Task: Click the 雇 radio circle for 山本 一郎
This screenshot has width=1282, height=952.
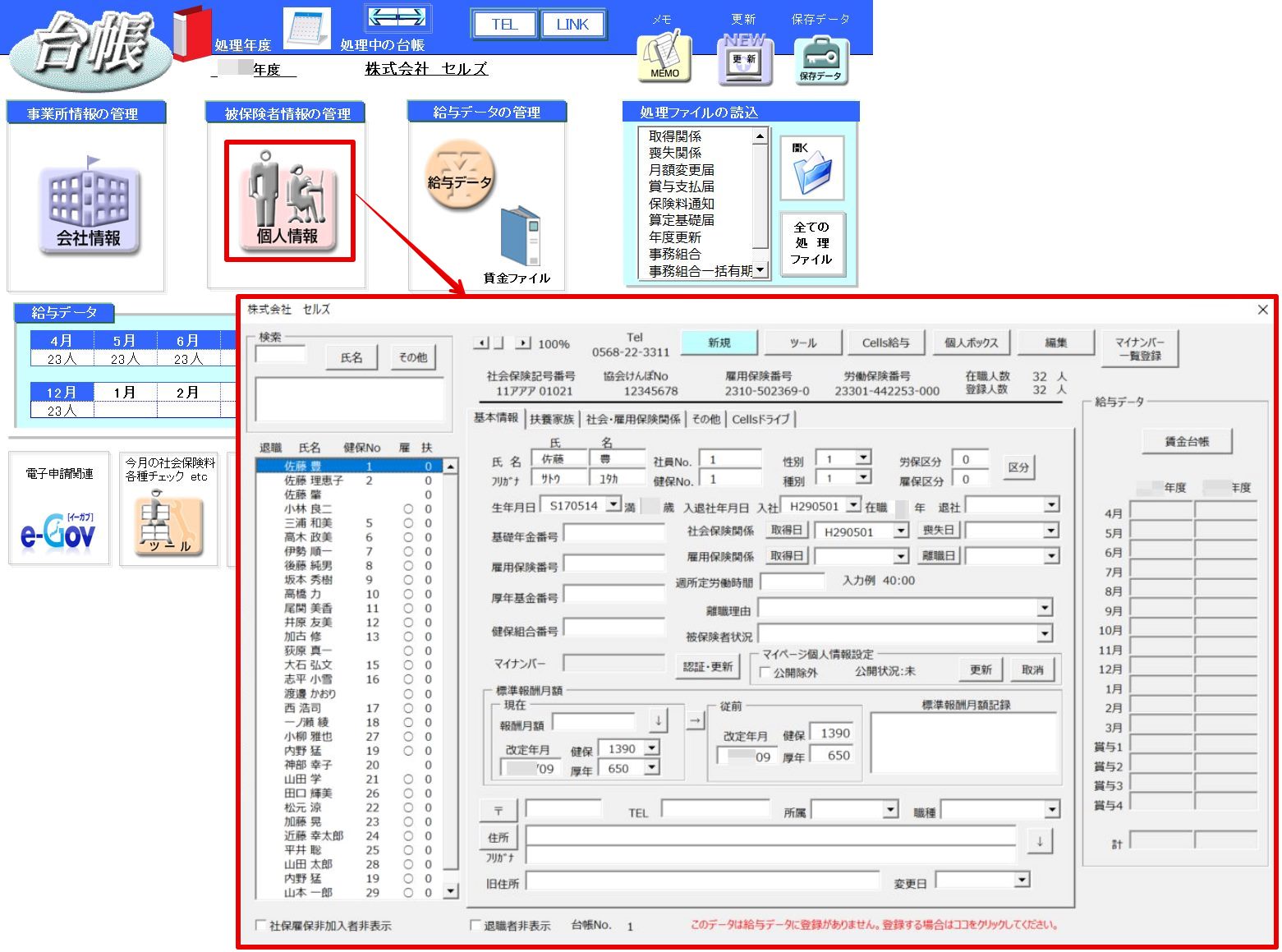Action: point(408,892)
